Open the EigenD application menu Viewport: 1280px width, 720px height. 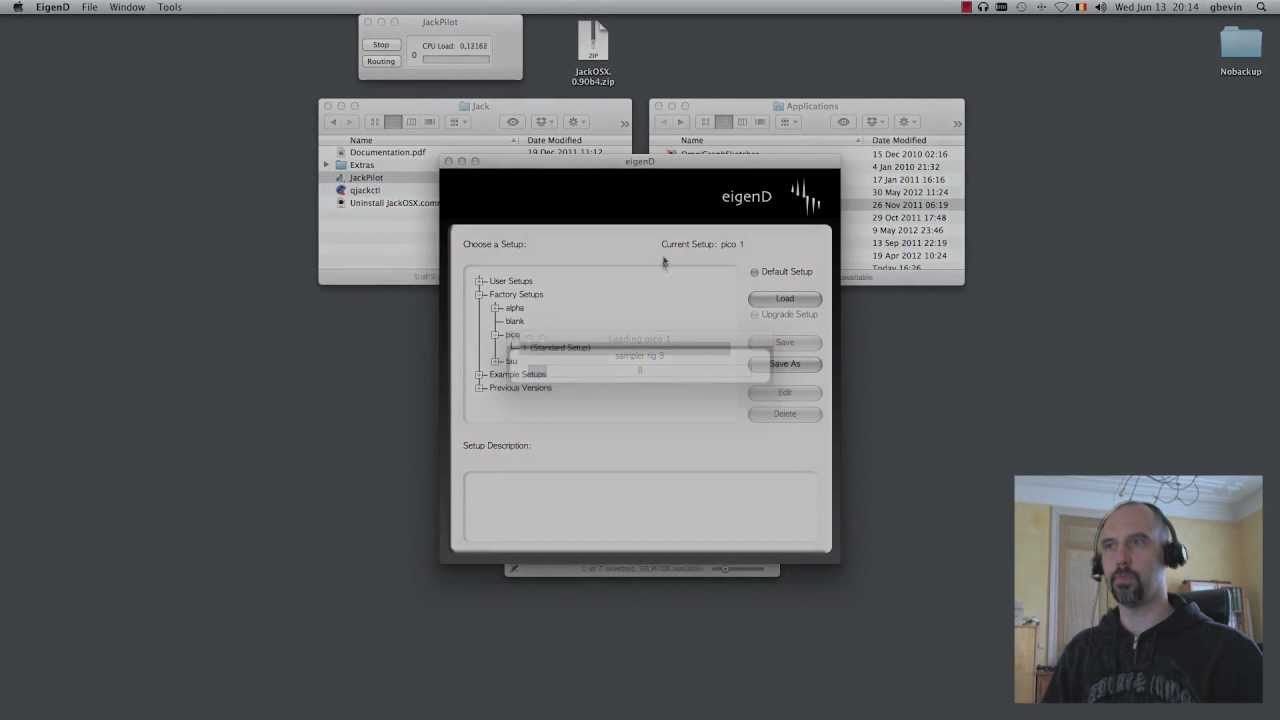coord(53,7)
